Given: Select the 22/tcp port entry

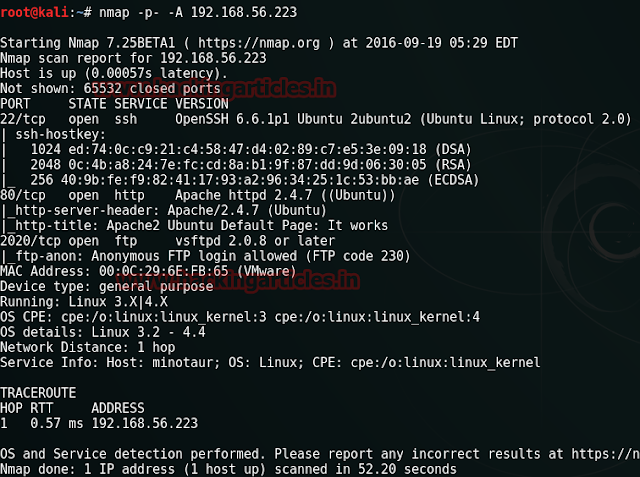Looking at the screenshot, I should click(23, 117).
